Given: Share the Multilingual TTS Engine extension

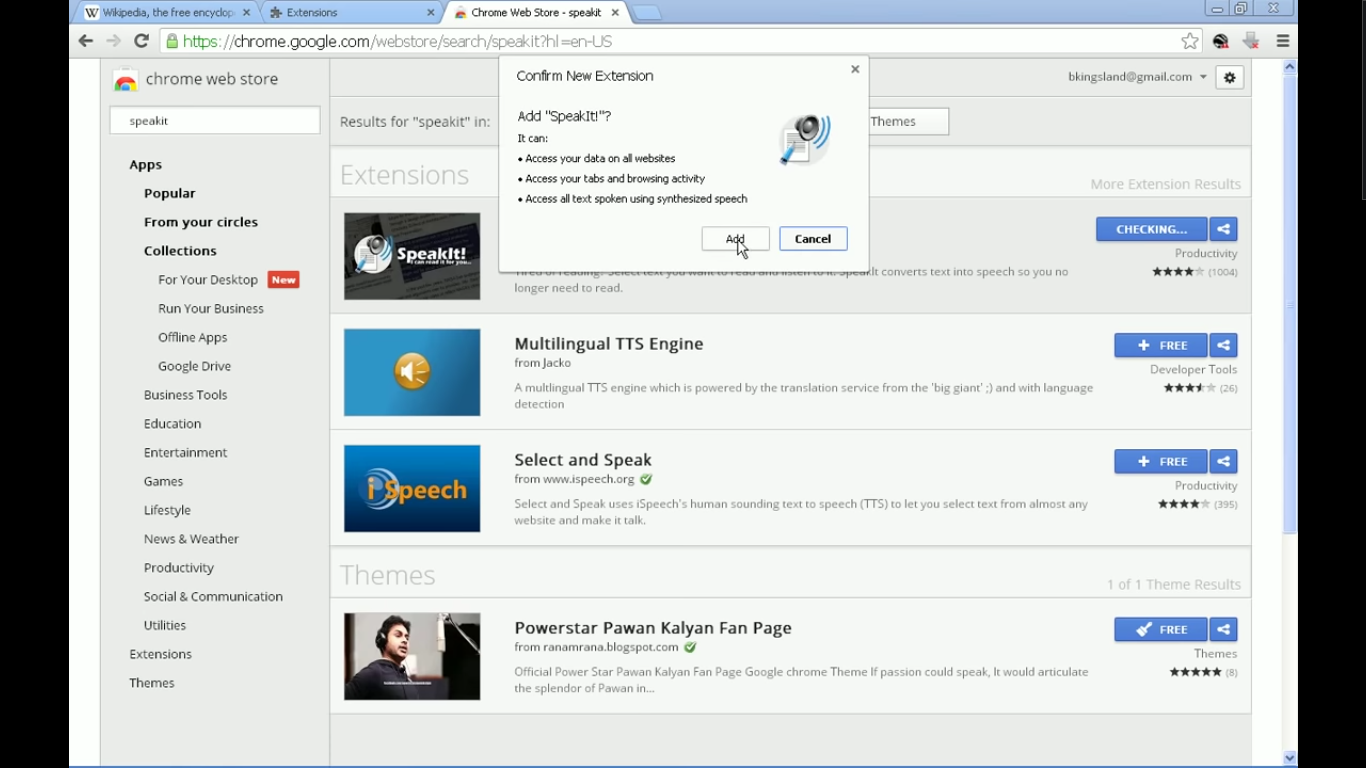Looking at the screenshot, I should click(1223, 345).
